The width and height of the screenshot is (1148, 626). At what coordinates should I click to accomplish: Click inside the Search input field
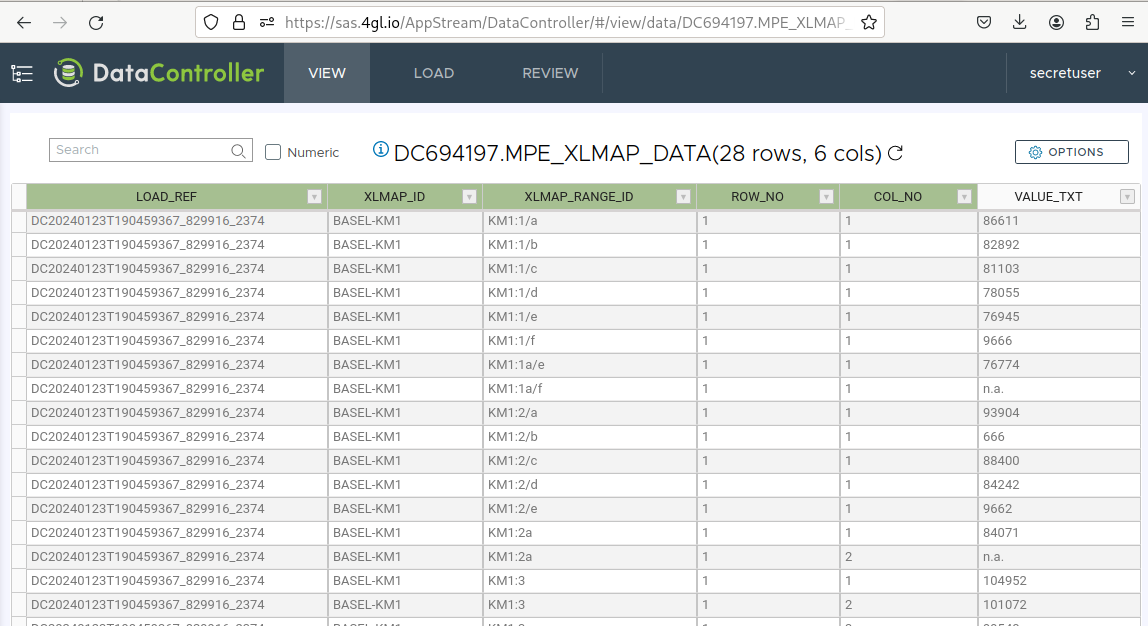click(x=140, y=150)
